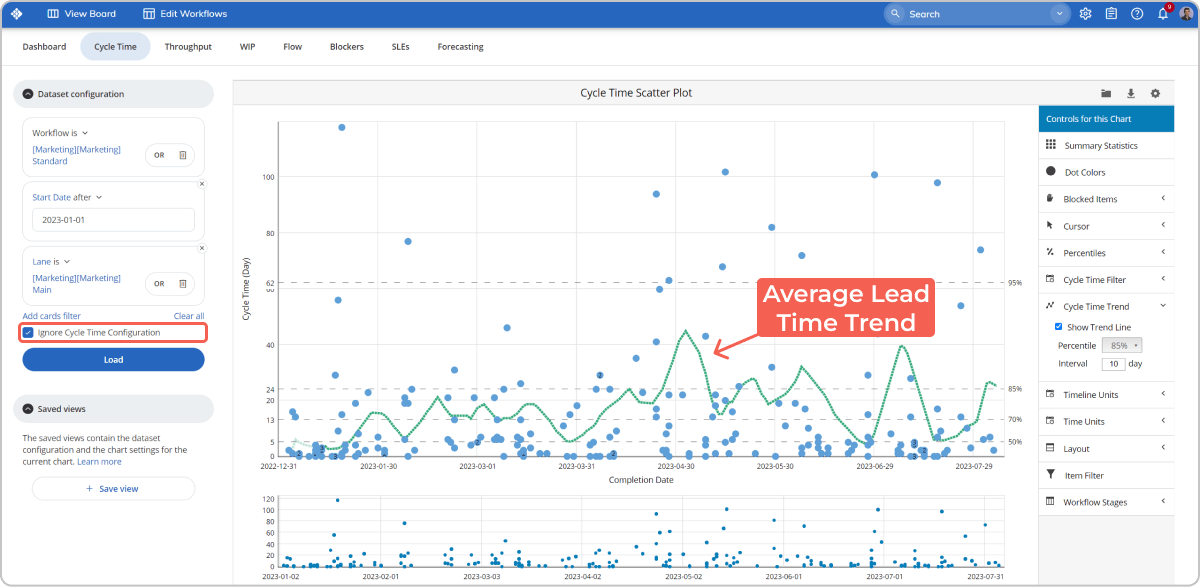
Task: Open the clipboard icon in top bar
Action: [x=1111, y=14]
